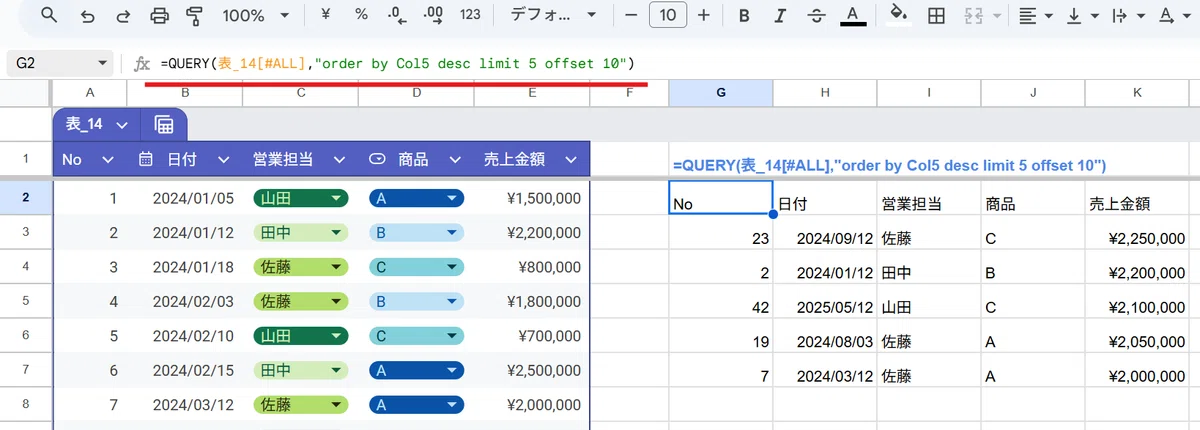The width and height of the screenshot is (1200, 430).
Task: Open the merge cells toolbar control
Action: tap(981, 15)
